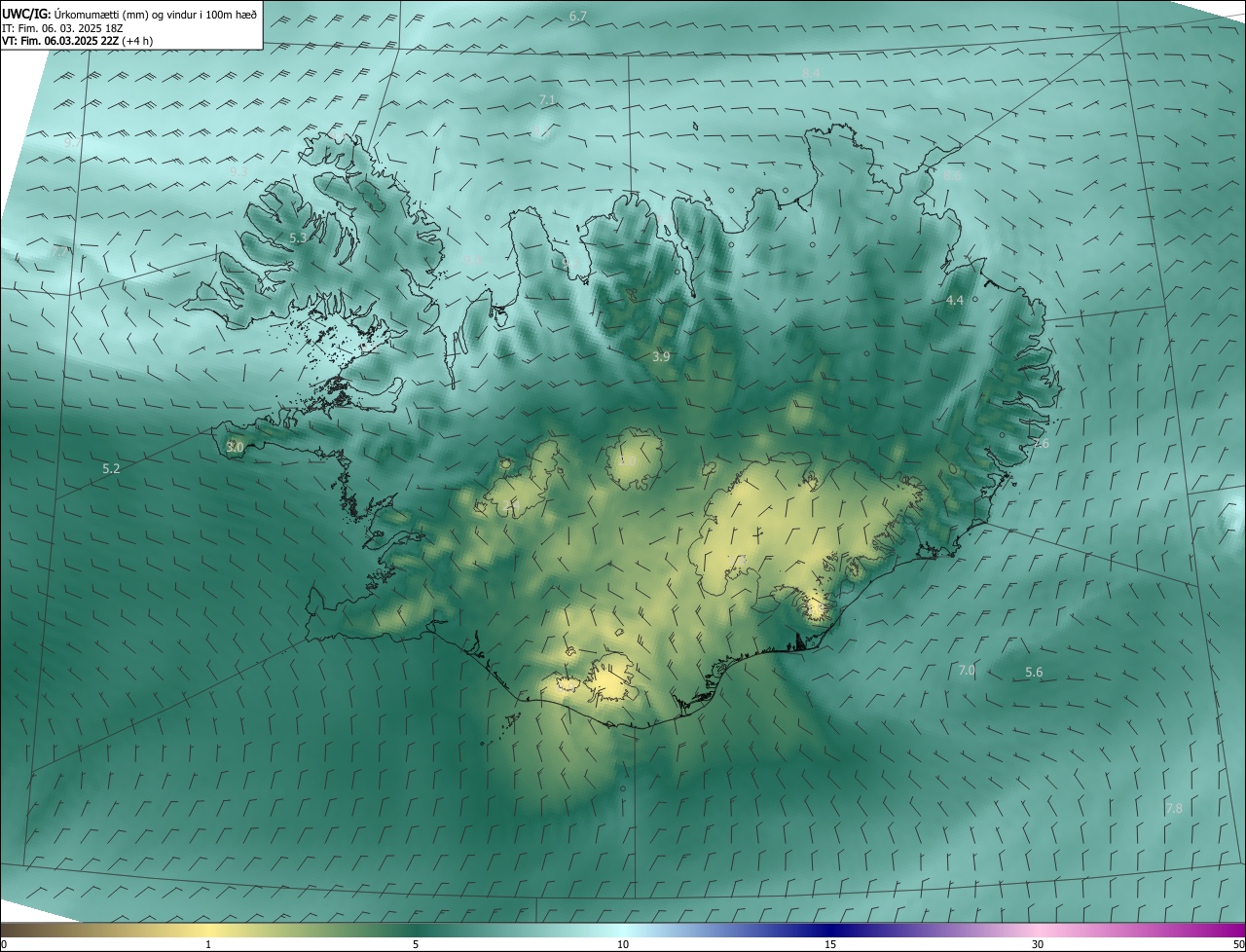Click the 5 tick on the color scale

click(x=416, y=944)
